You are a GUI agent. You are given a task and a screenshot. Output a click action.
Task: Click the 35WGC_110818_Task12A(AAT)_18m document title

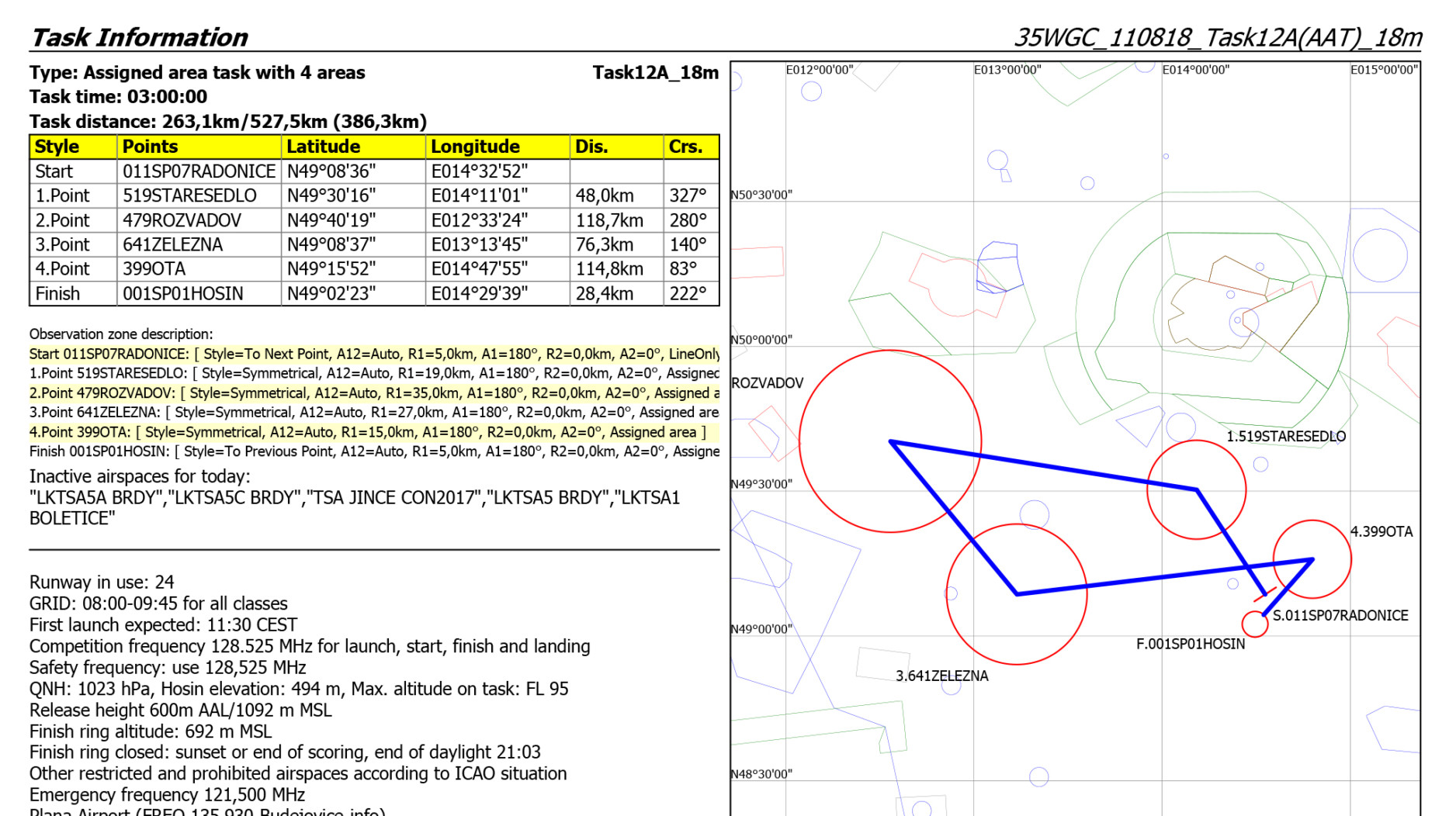pyautogui.click(x=1217, y=37)
